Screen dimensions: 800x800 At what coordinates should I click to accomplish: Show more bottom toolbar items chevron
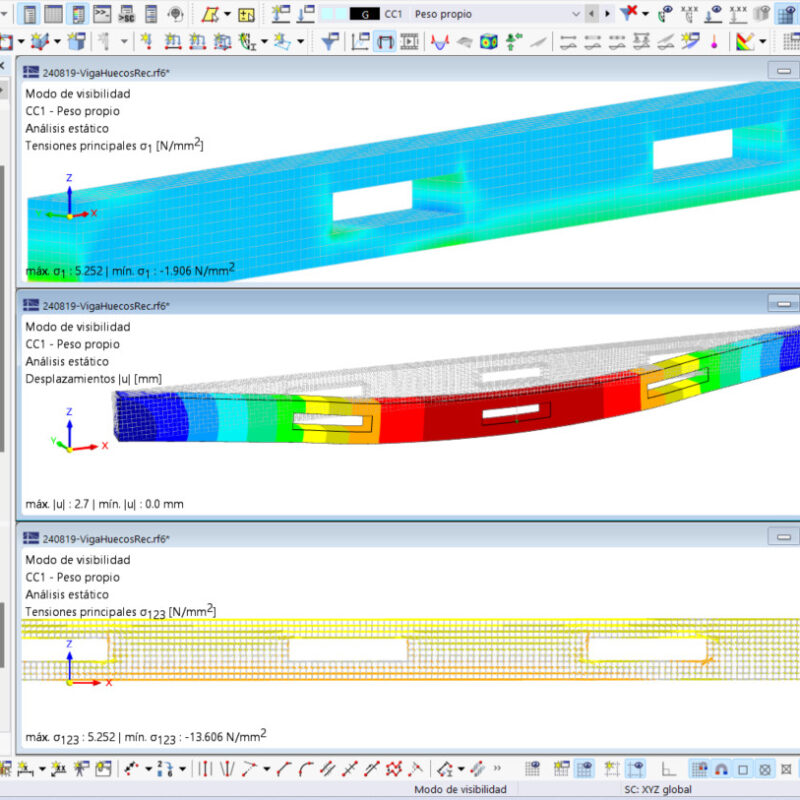(x=497, y=768)
